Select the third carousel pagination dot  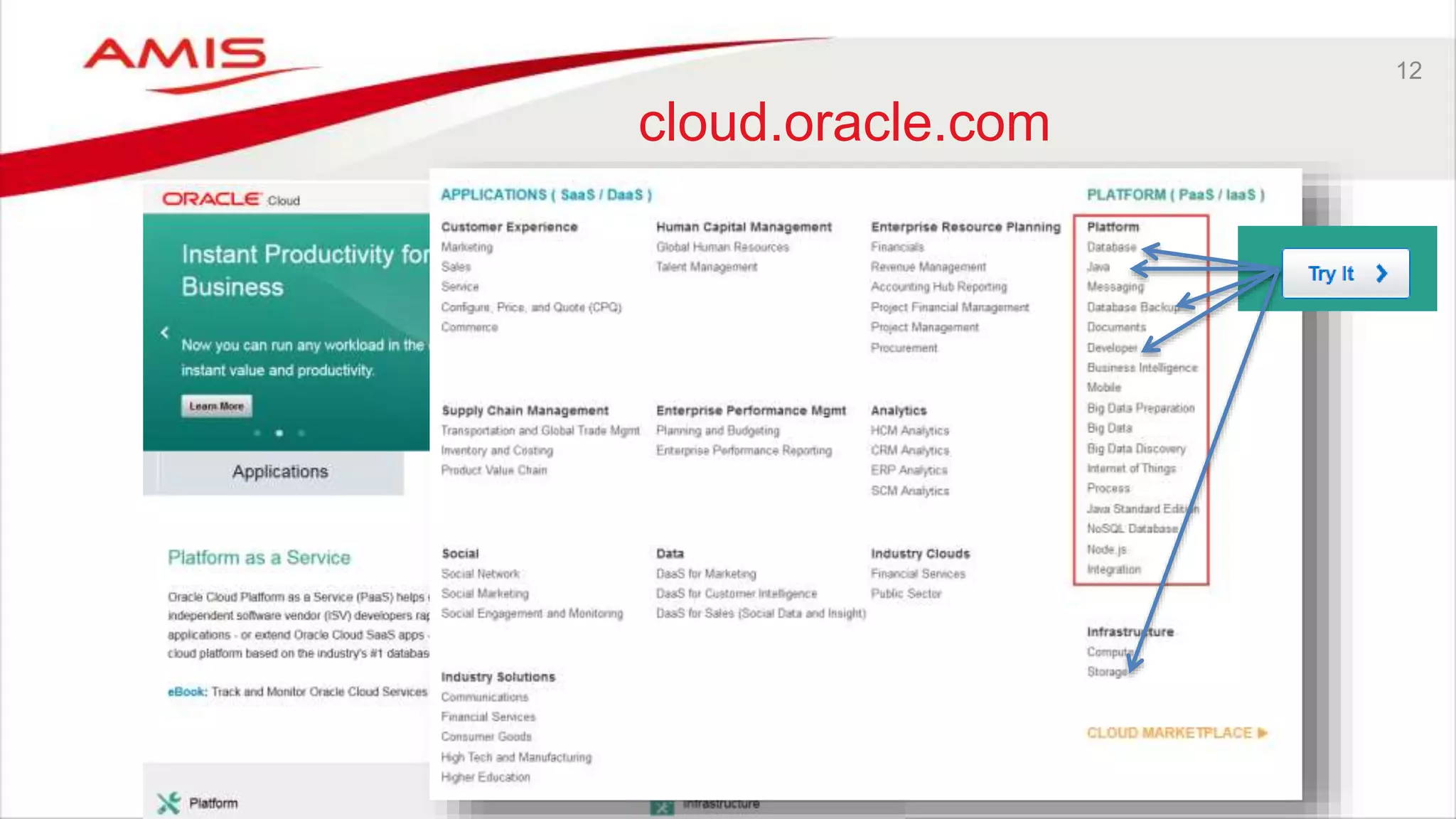[x=301, y=433]
